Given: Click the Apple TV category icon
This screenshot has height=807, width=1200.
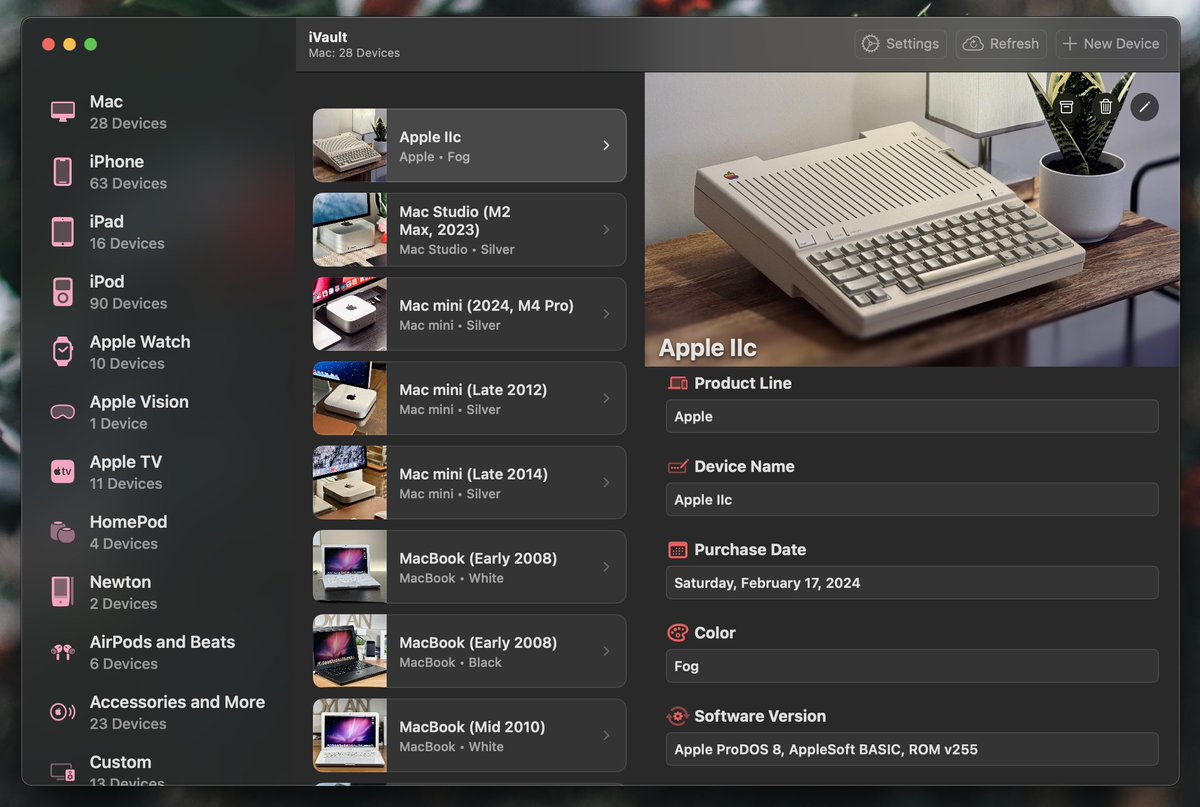Looking at the screenshot, I should (x=63, y=472).
